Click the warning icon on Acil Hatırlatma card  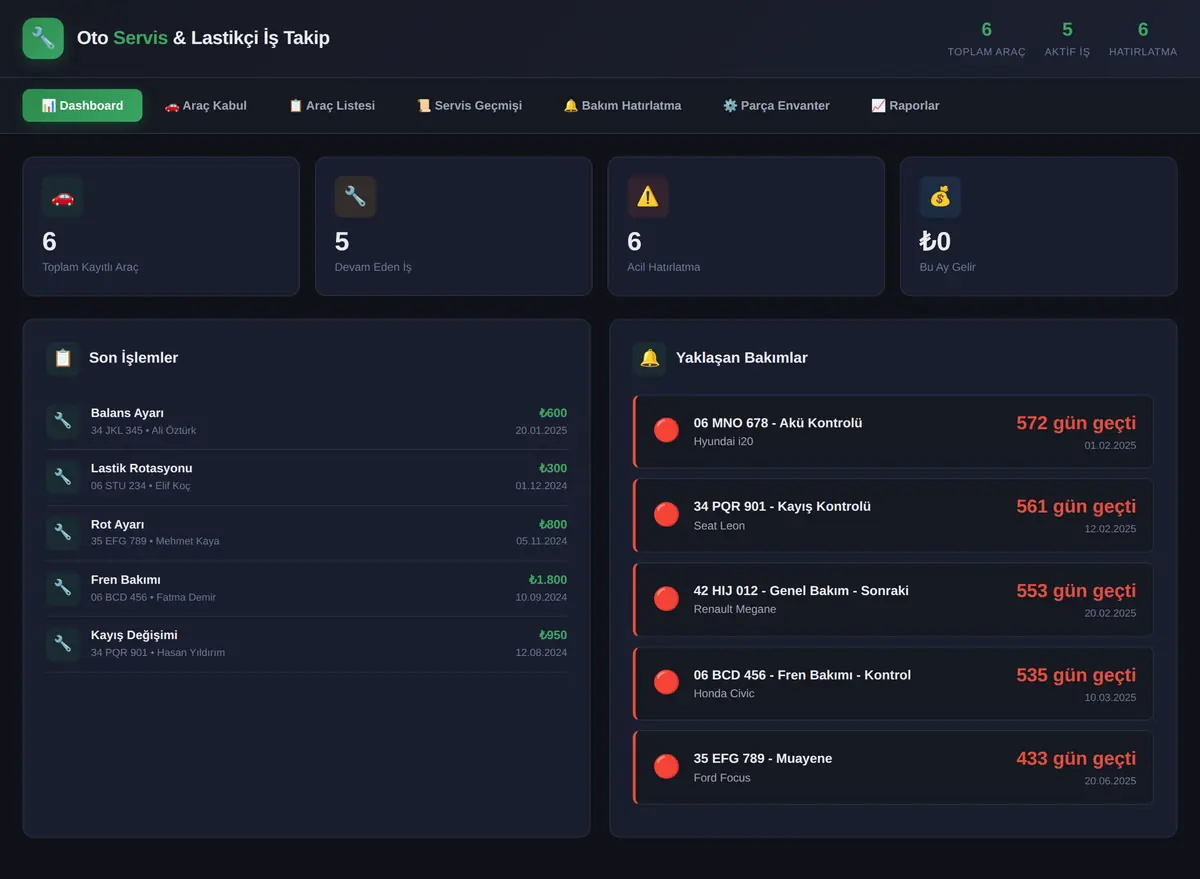point(648,197)
